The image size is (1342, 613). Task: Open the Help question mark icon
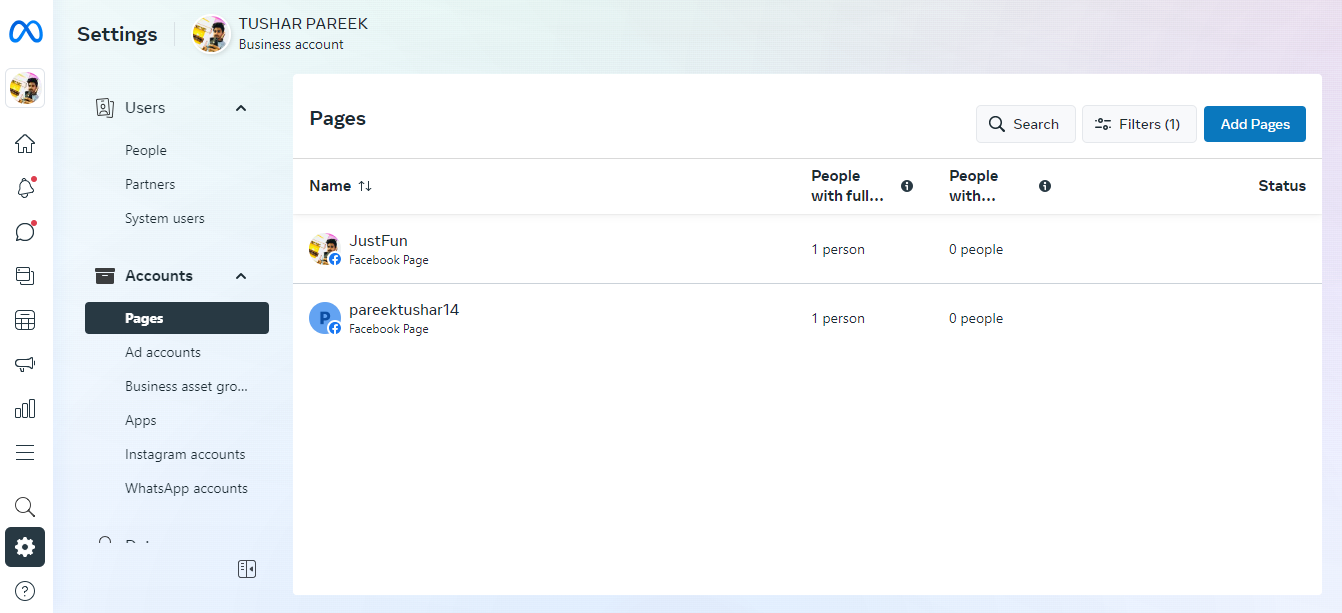click(x=25, y=591)
